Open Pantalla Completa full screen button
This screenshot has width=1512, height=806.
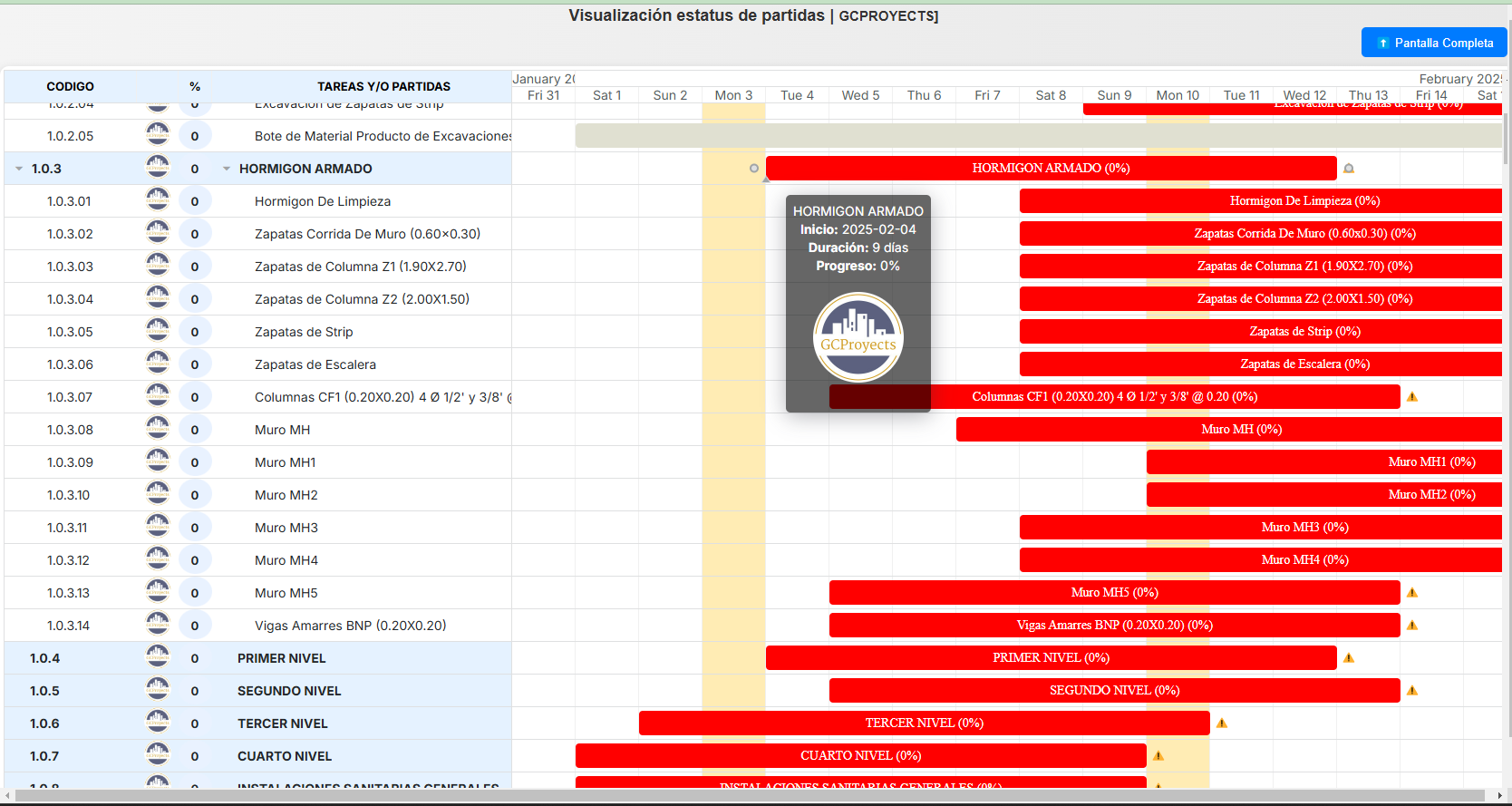click(x=1434, y=43)
